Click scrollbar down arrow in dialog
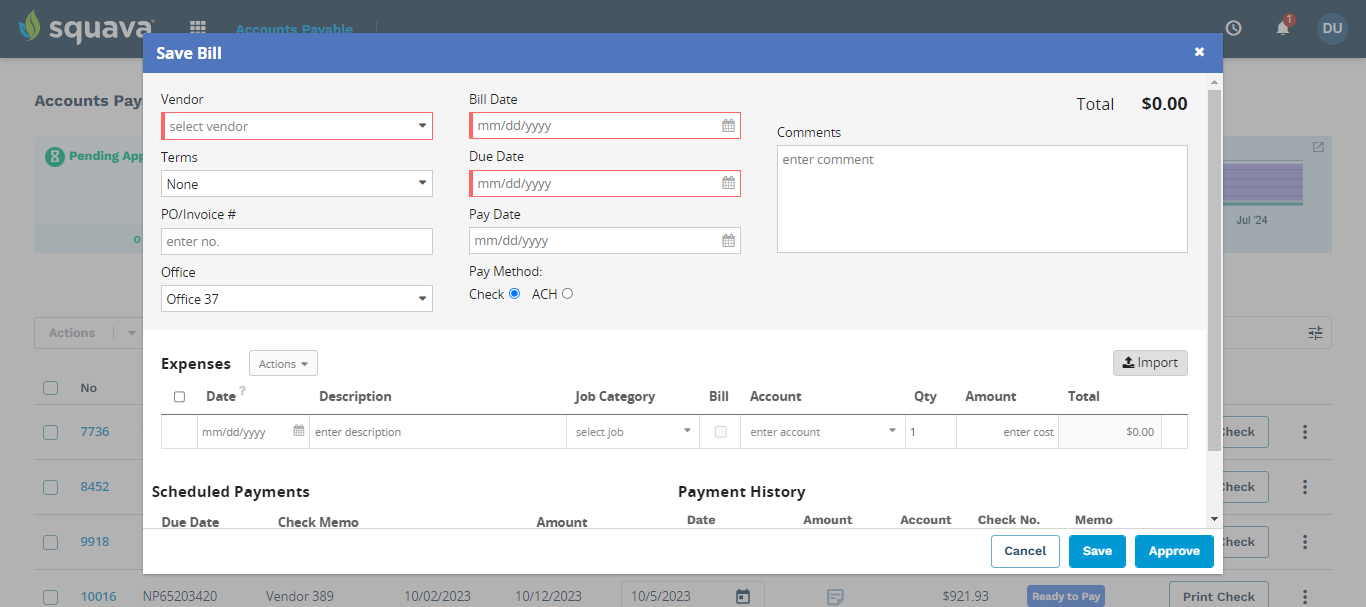1366x607 pixels. pyautogui.click(x=1214, y=519)
